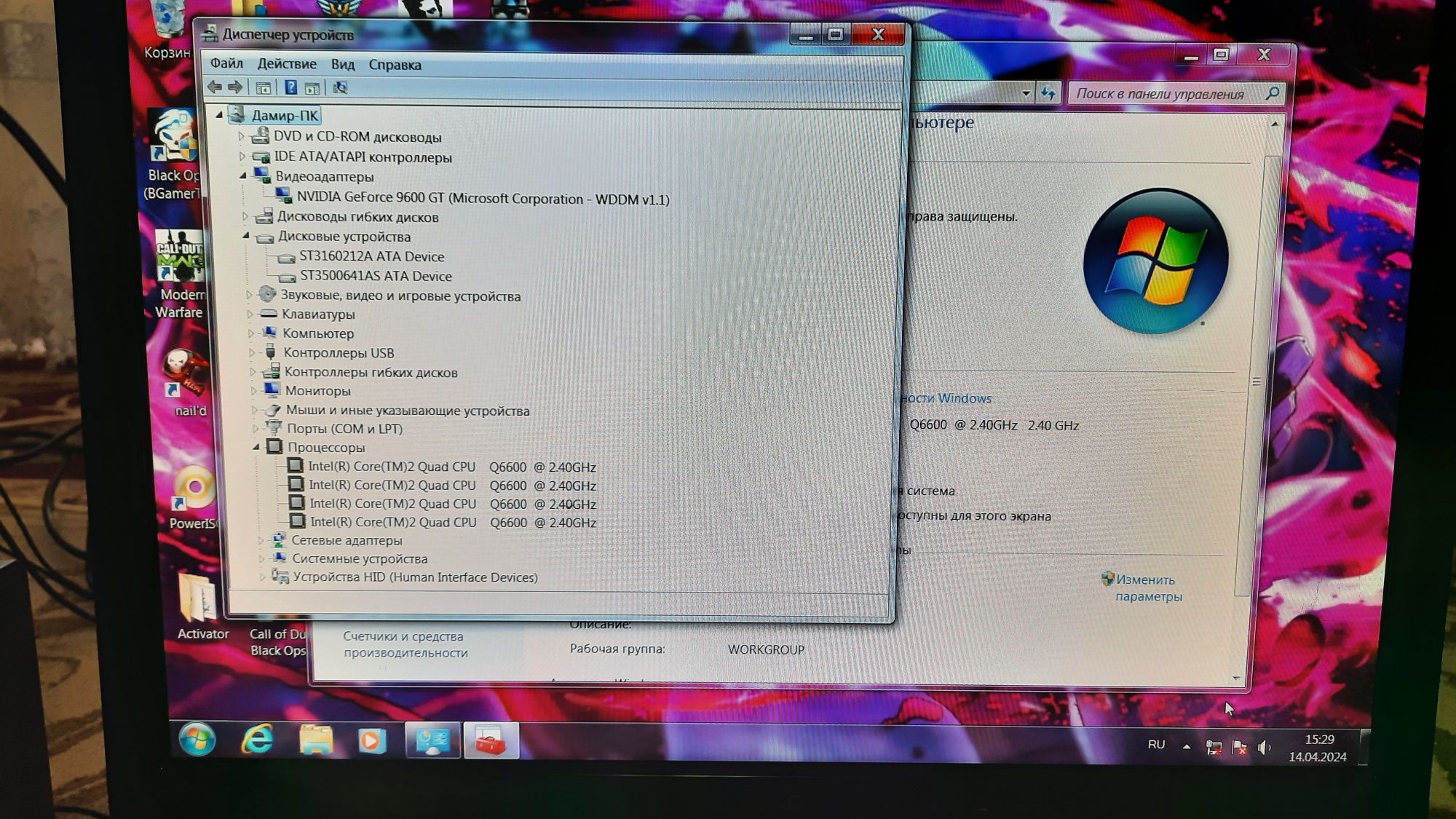Expand DVD и CD-ROM дисководы node
The image size is (1456, 819).
tap(241, 136)
